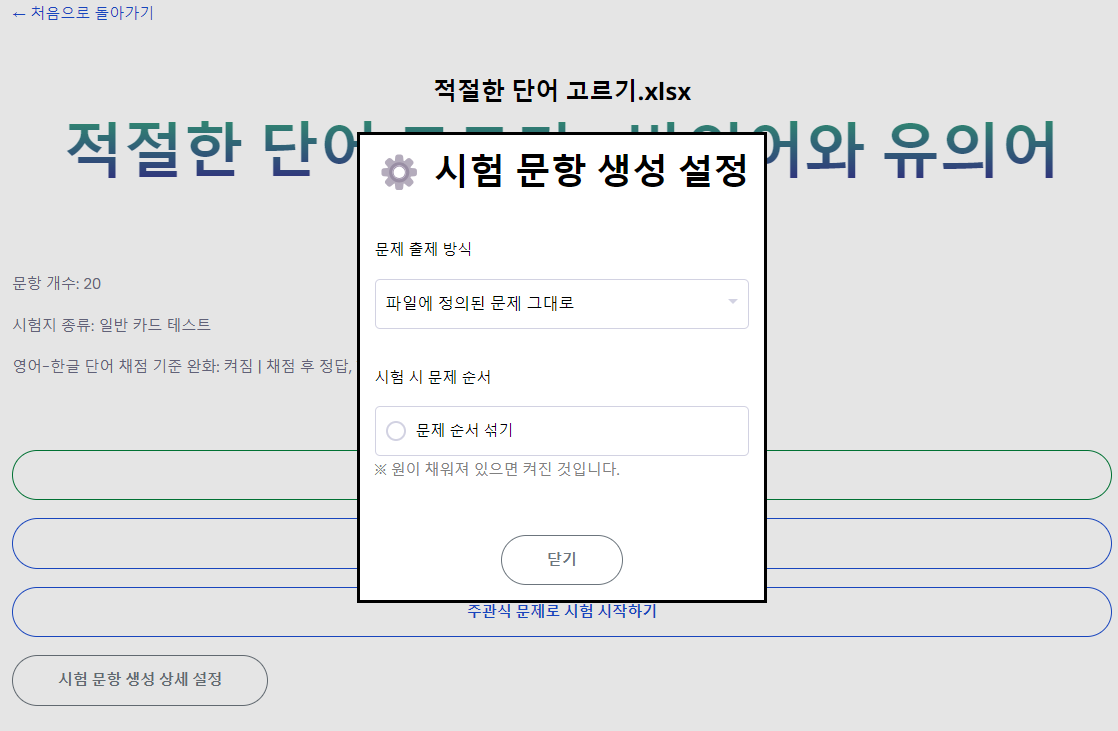1118x731 pixels.
Task: Click the blue-outlined pill button behind the dialog
Action: (x=180, y=543)
